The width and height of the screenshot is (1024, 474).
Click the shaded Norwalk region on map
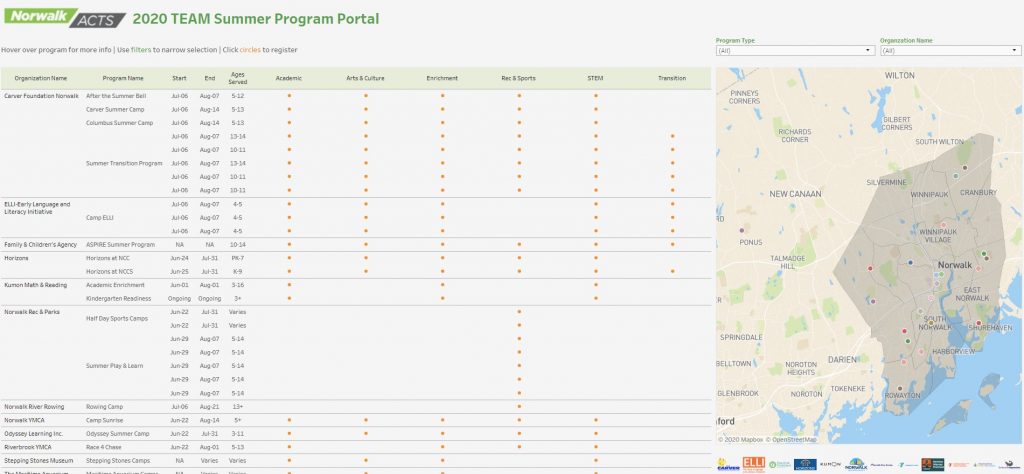(x=900, y=300)
